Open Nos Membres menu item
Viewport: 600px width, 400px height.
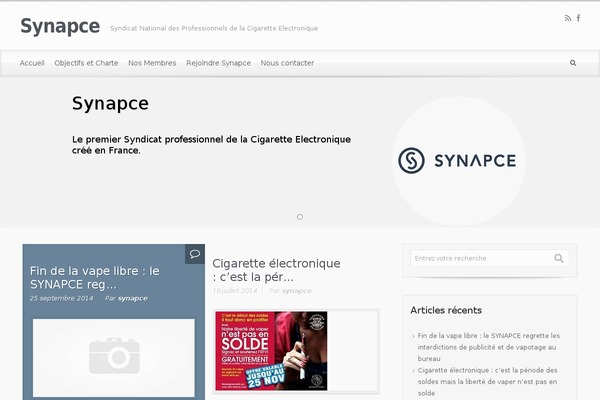[x=152, y=63]
